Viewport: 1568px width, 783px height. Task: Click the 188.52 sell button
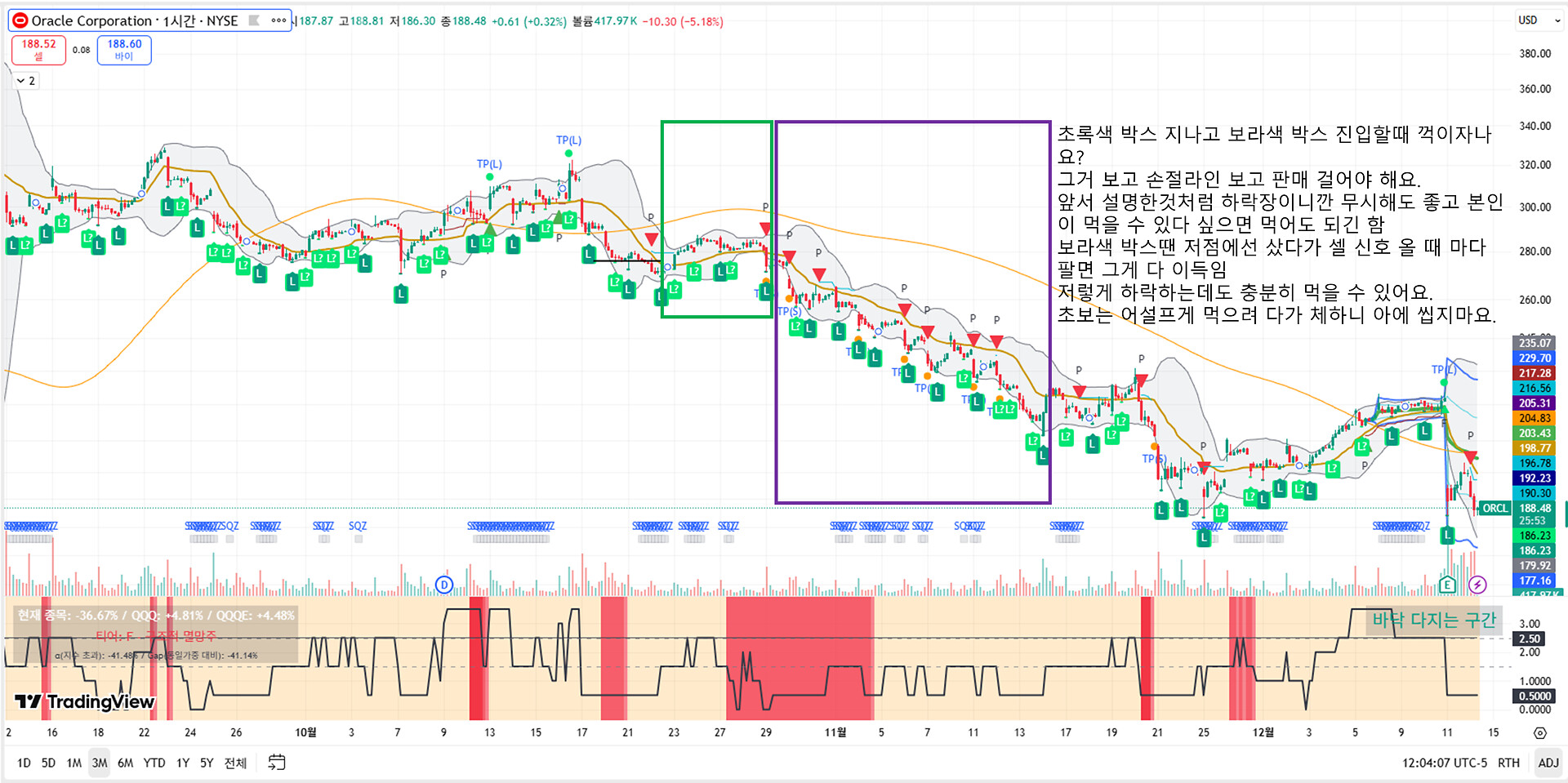click(x=38, y=50)
